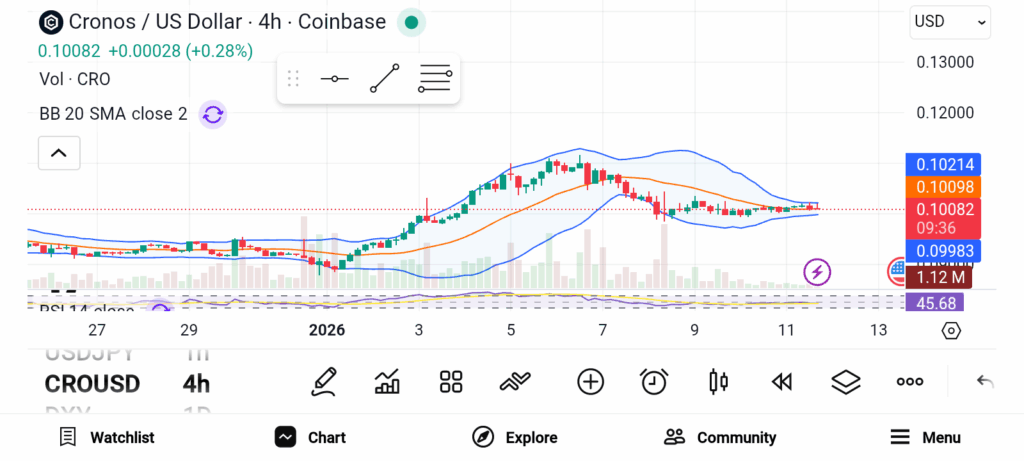Select the horizontal line drawing tool
The width and height of the screenshot is (1024, 461).
click(334, 79)
